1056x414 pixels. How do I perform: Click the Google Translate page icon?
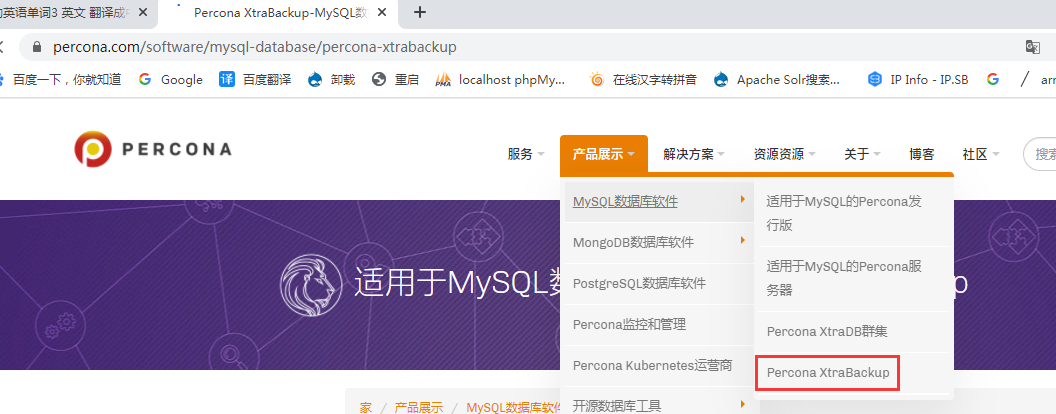(1032, 47)
